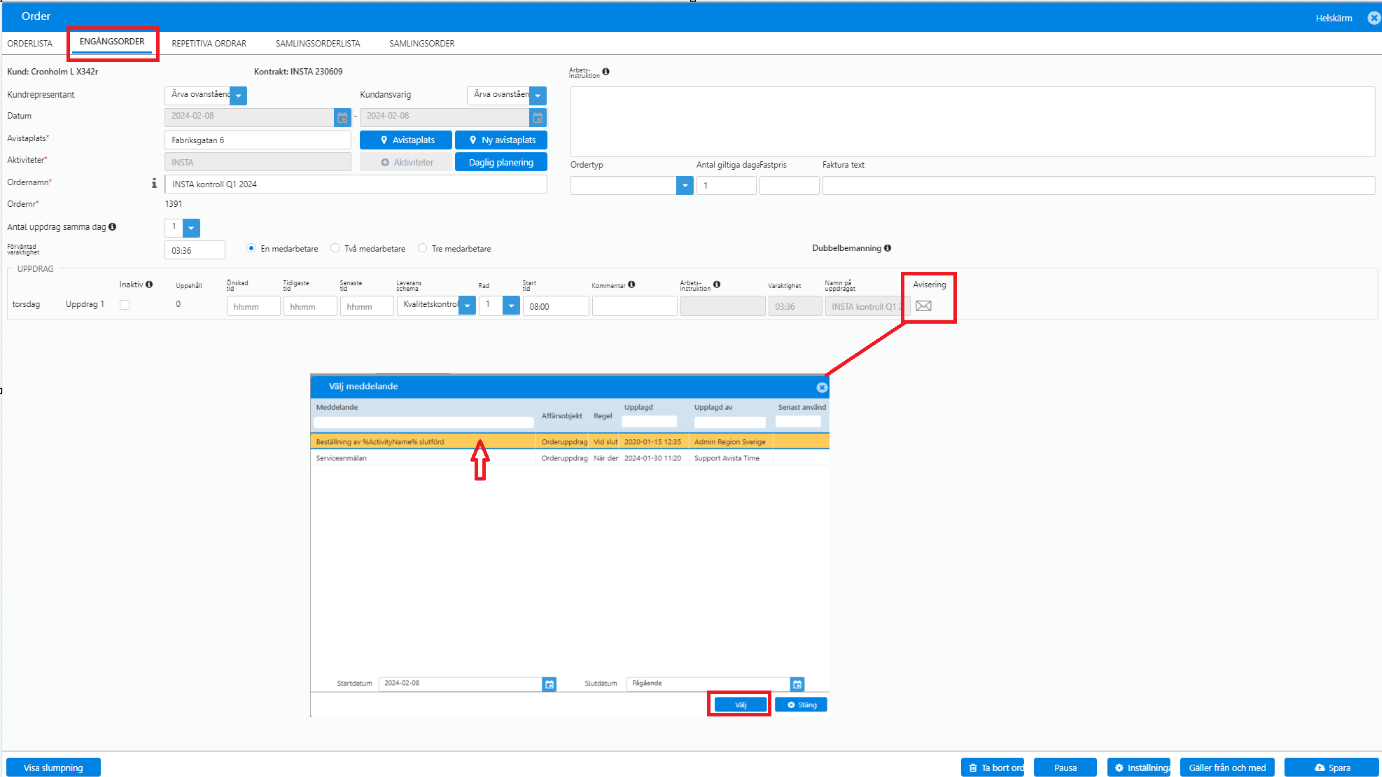Close the Välj meddelande dialog with X
The image size is (1382, 777).
(x=822, y=387)
